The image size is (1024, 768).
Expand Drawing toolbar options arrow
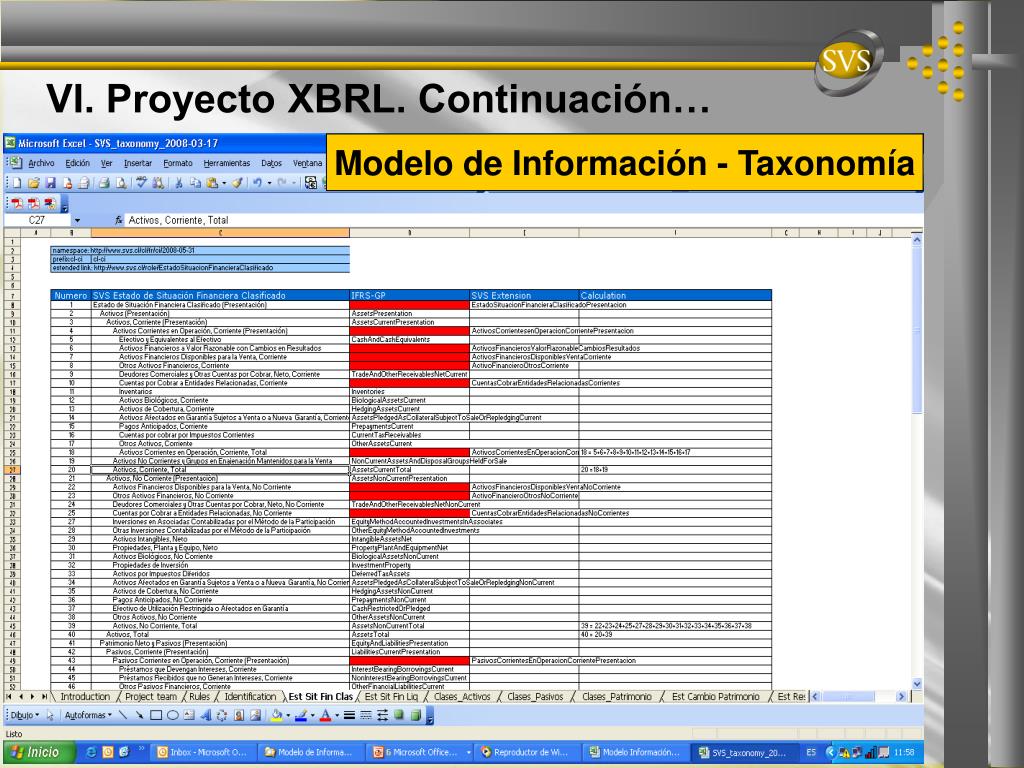click(x=430, y=716)
